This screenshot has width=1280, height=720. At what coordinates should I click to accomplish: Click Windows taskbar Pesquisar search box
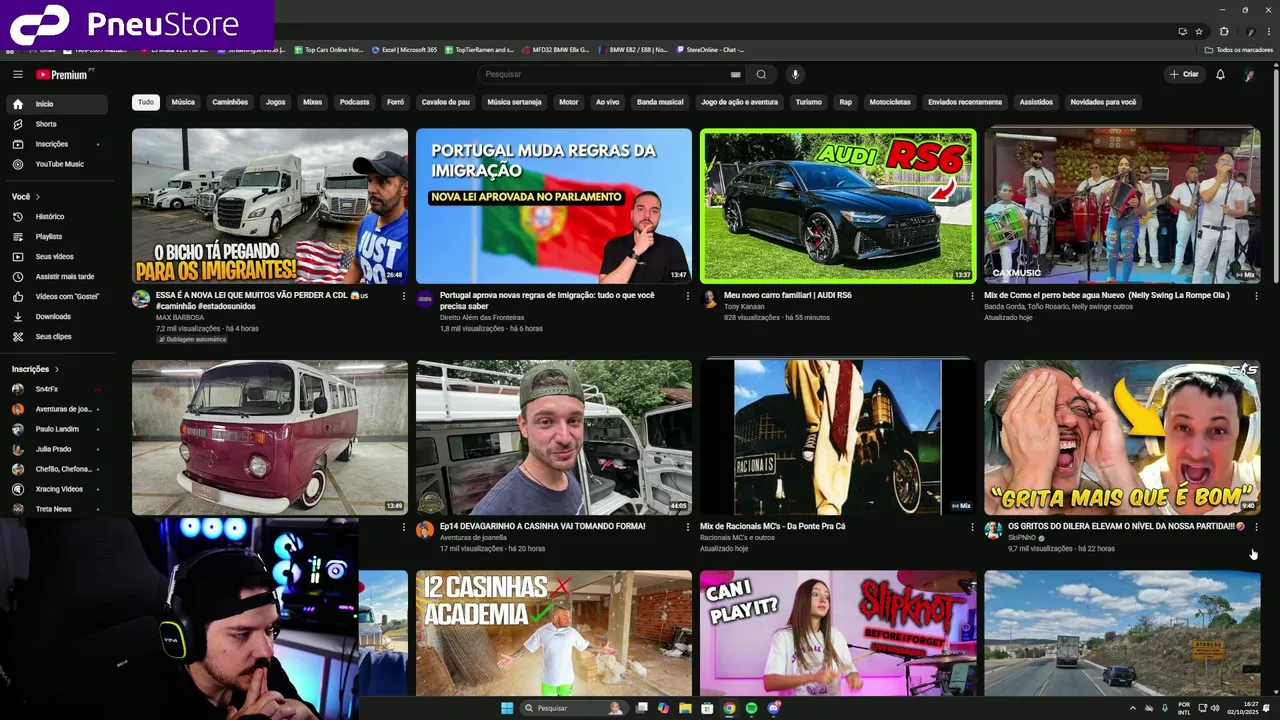point(574,708)
